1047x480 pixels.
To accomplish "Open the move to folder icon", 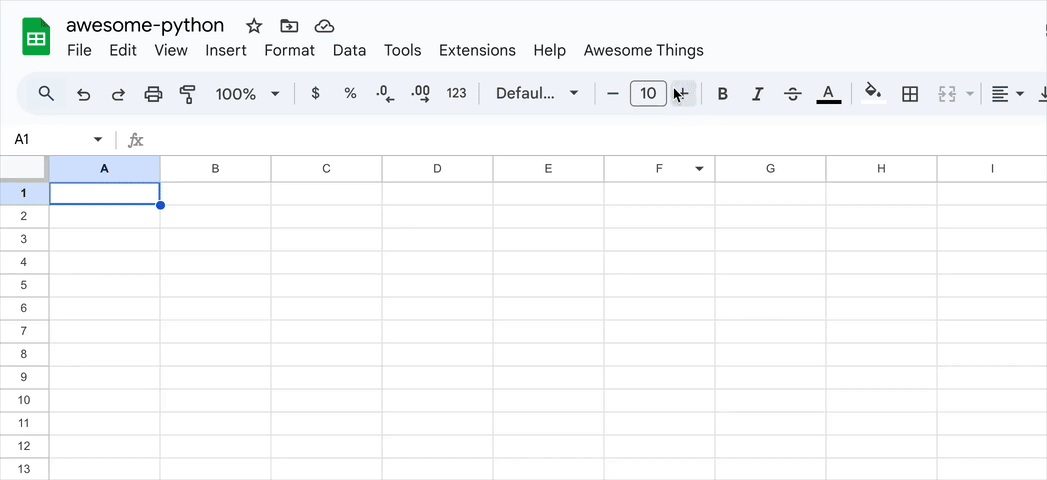I will pyautogui.click(x=289, y=26).
